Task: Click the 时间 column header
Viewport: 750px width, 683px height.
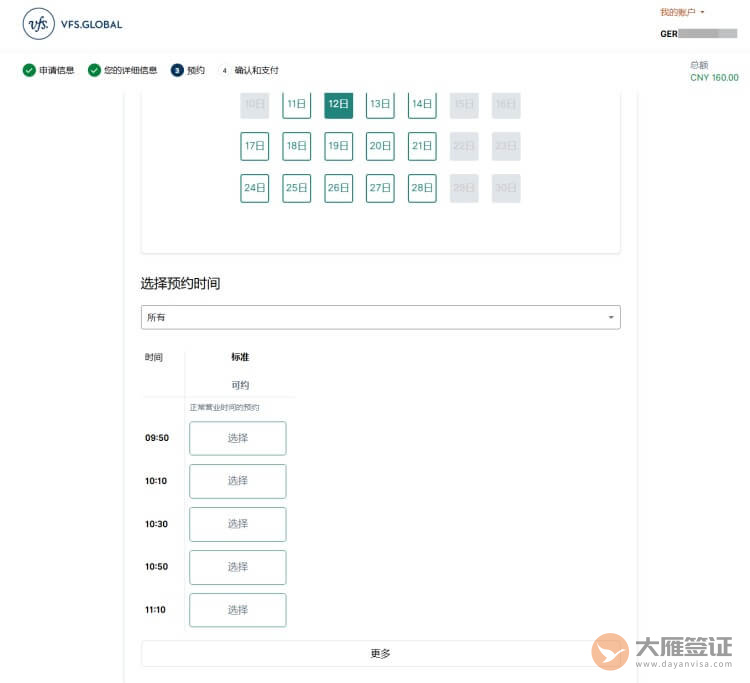Action: coord(154,357)
